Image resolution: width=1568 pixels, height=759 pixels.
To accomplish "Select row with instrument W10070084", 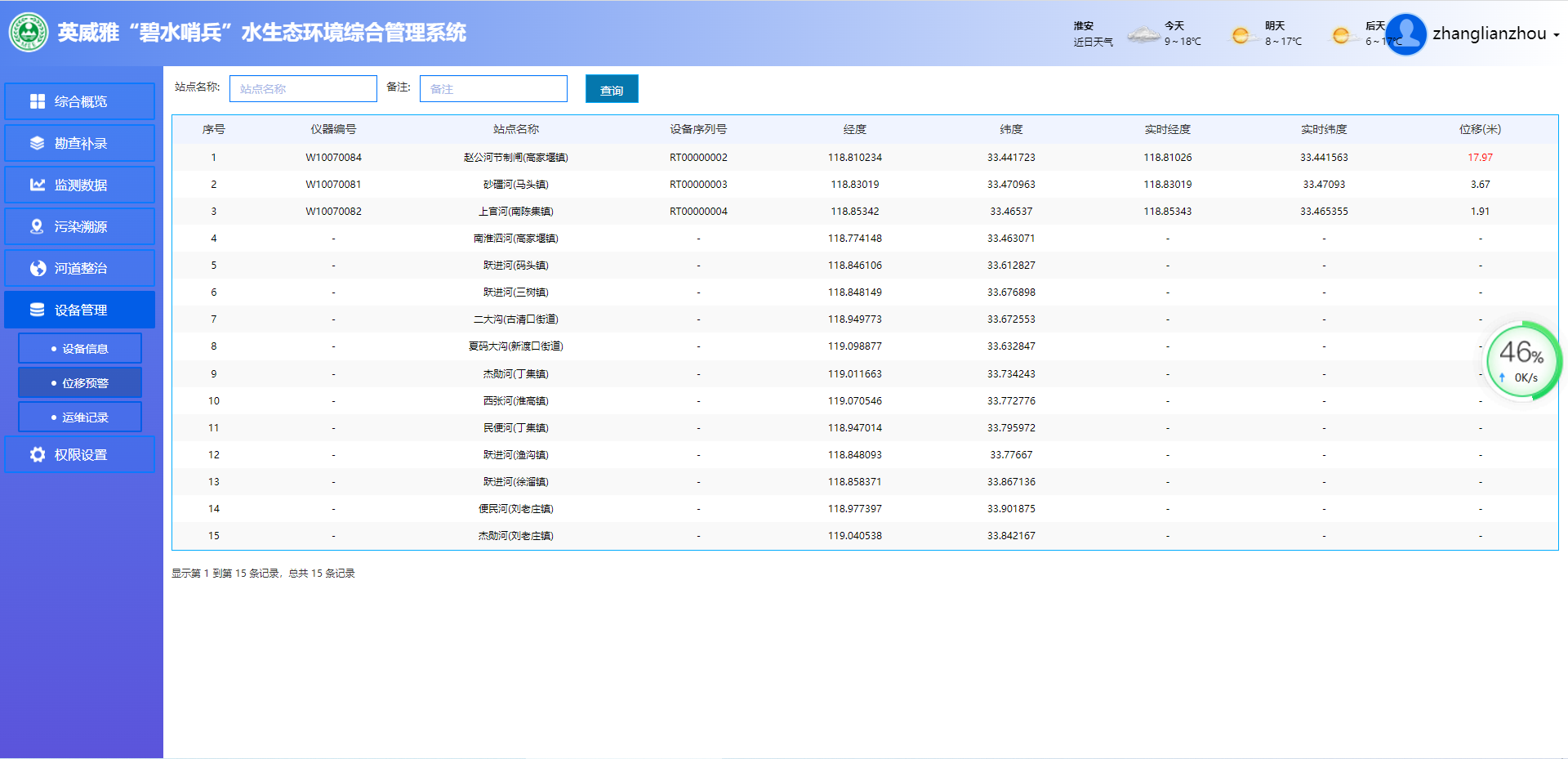I will point(333,158).
